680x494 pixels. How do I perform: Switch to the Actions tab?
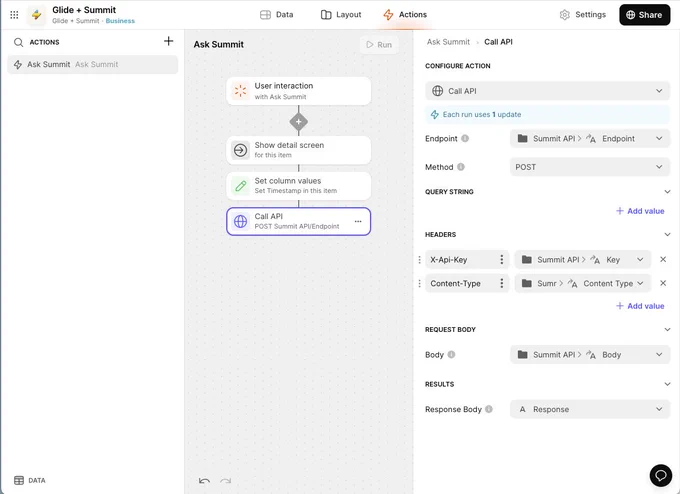point(405,15)
